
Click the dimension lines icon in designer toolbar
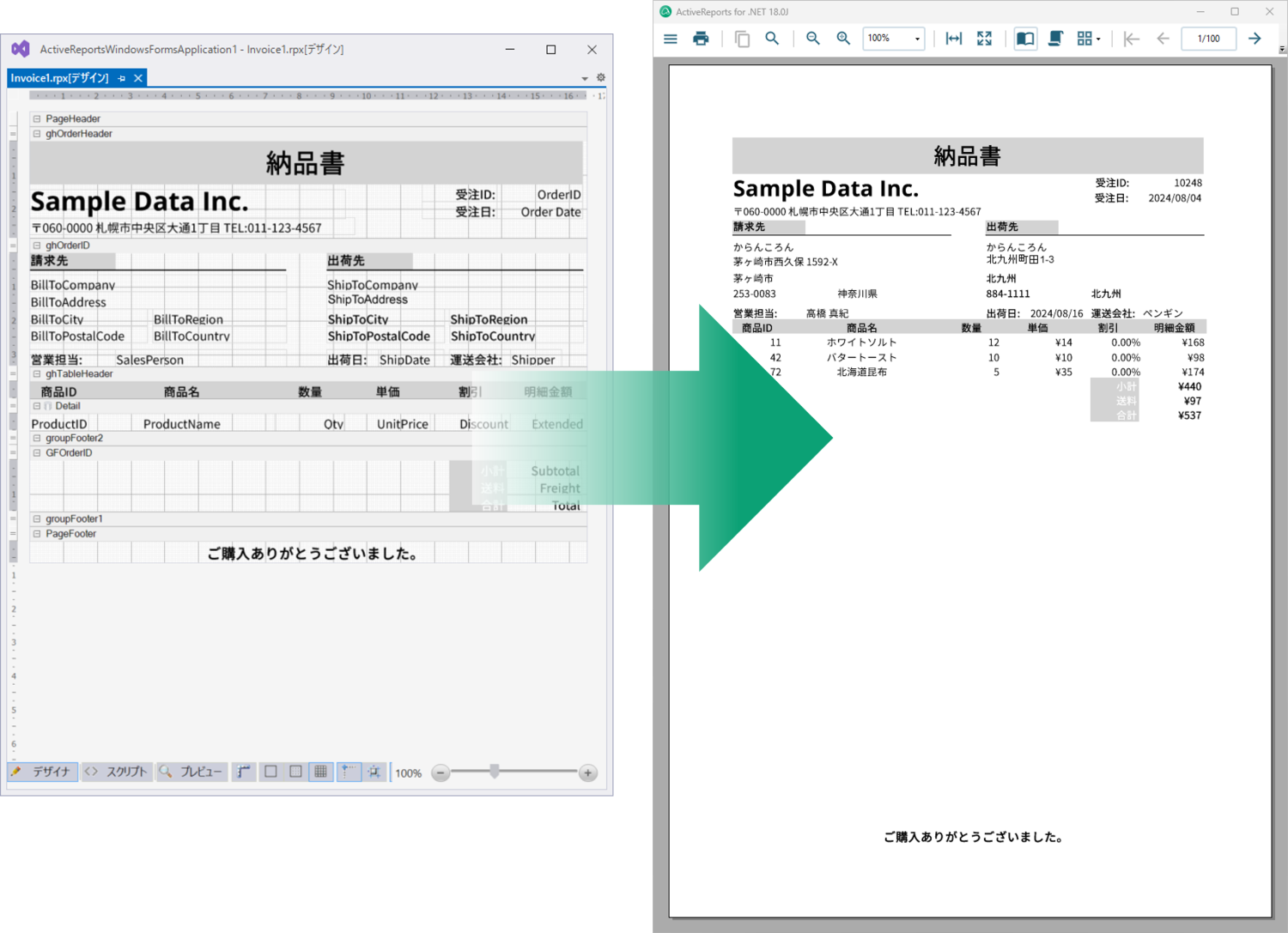pyautogui.click(x=244, y=772)
